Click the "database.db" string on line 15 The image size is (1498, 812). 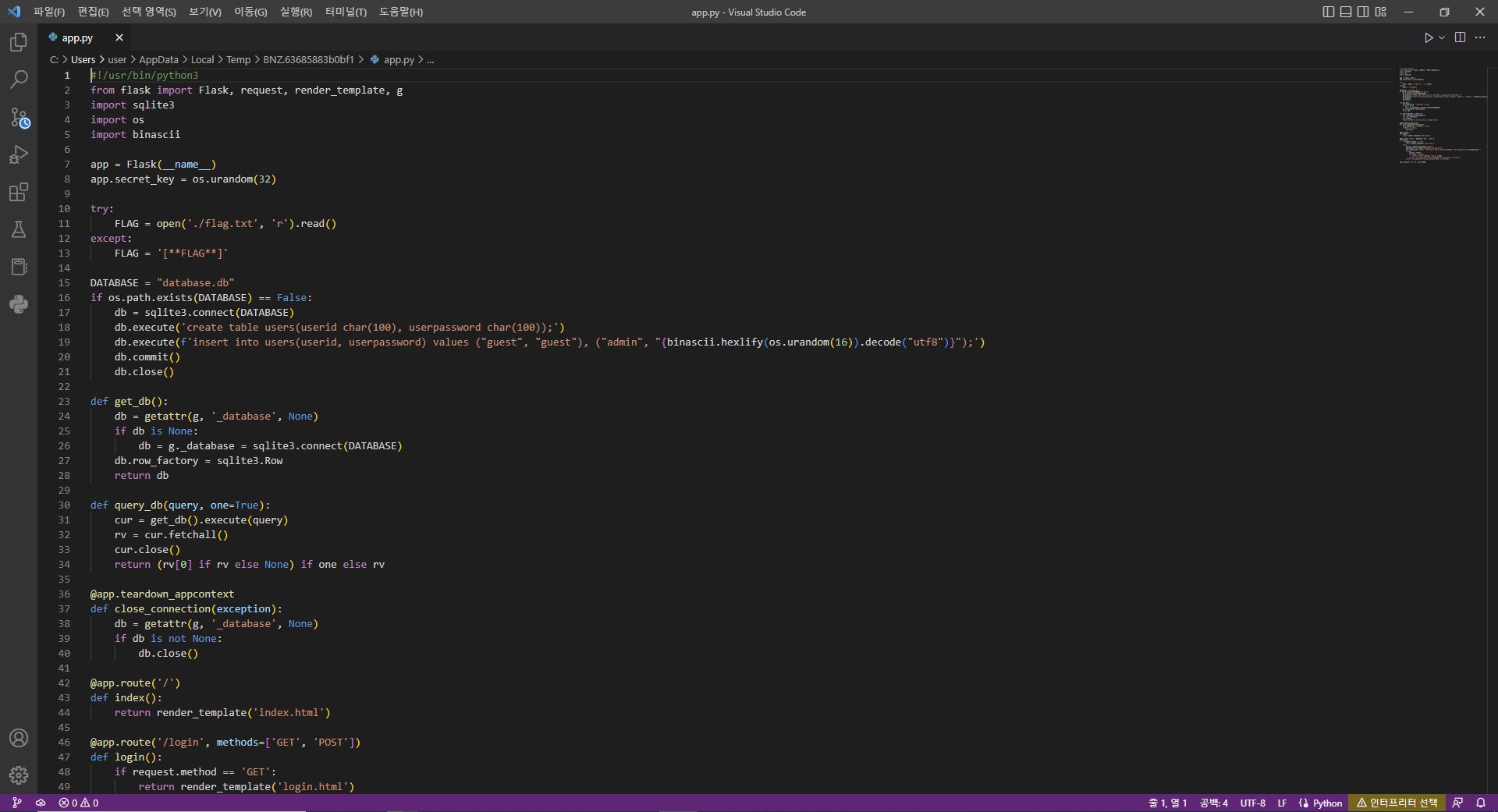[x=195, y=282]
